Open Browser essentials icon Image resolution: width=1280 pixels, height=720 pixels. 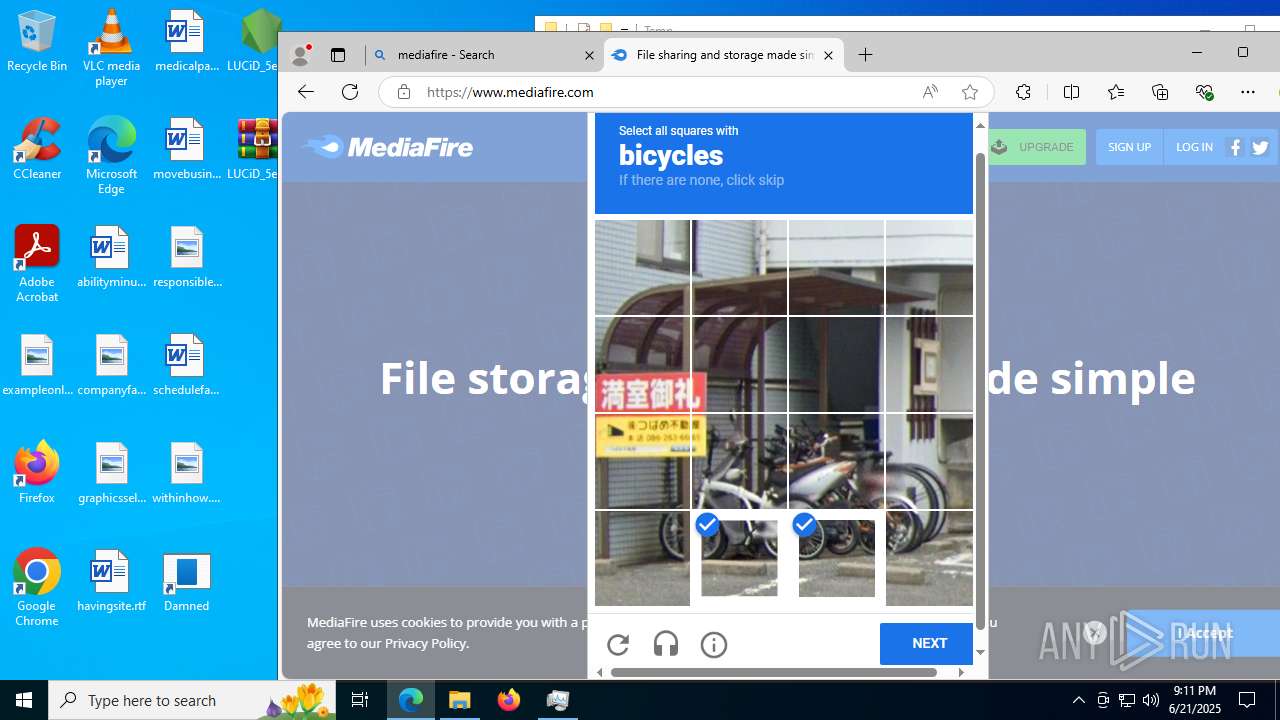click(x=1204, y=92)
